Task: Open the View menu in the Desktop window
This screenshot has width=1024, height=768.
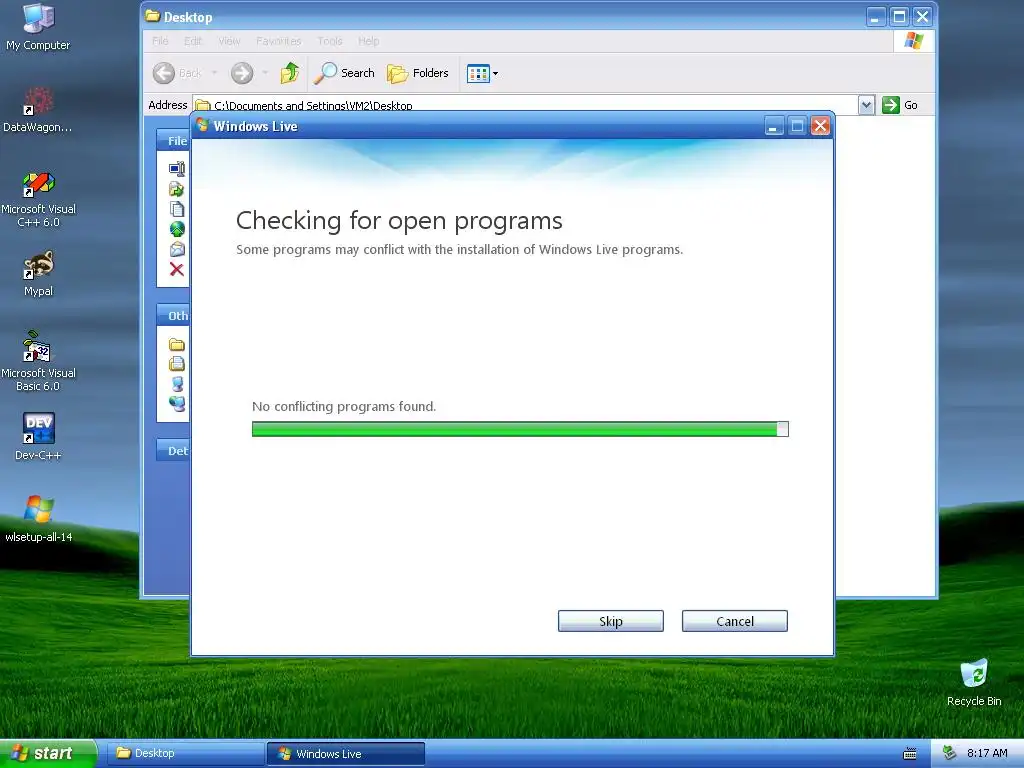Action: pyautogui.click(x=229, y=40)
